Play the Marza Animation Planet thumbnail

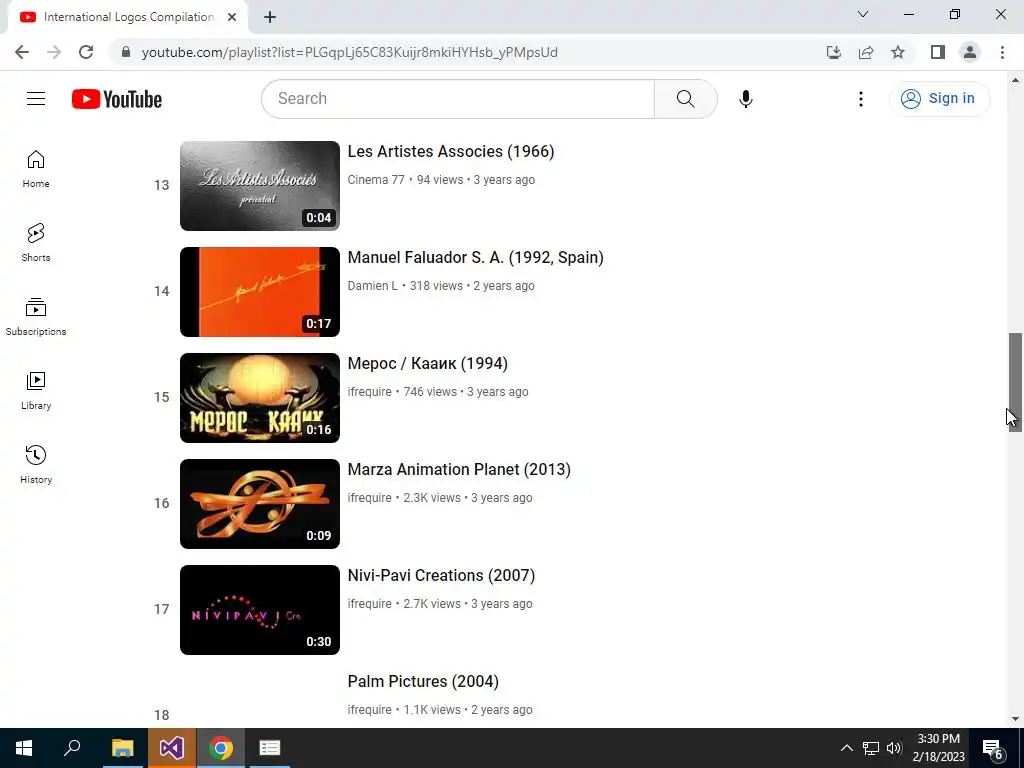(x=260, y=504)
